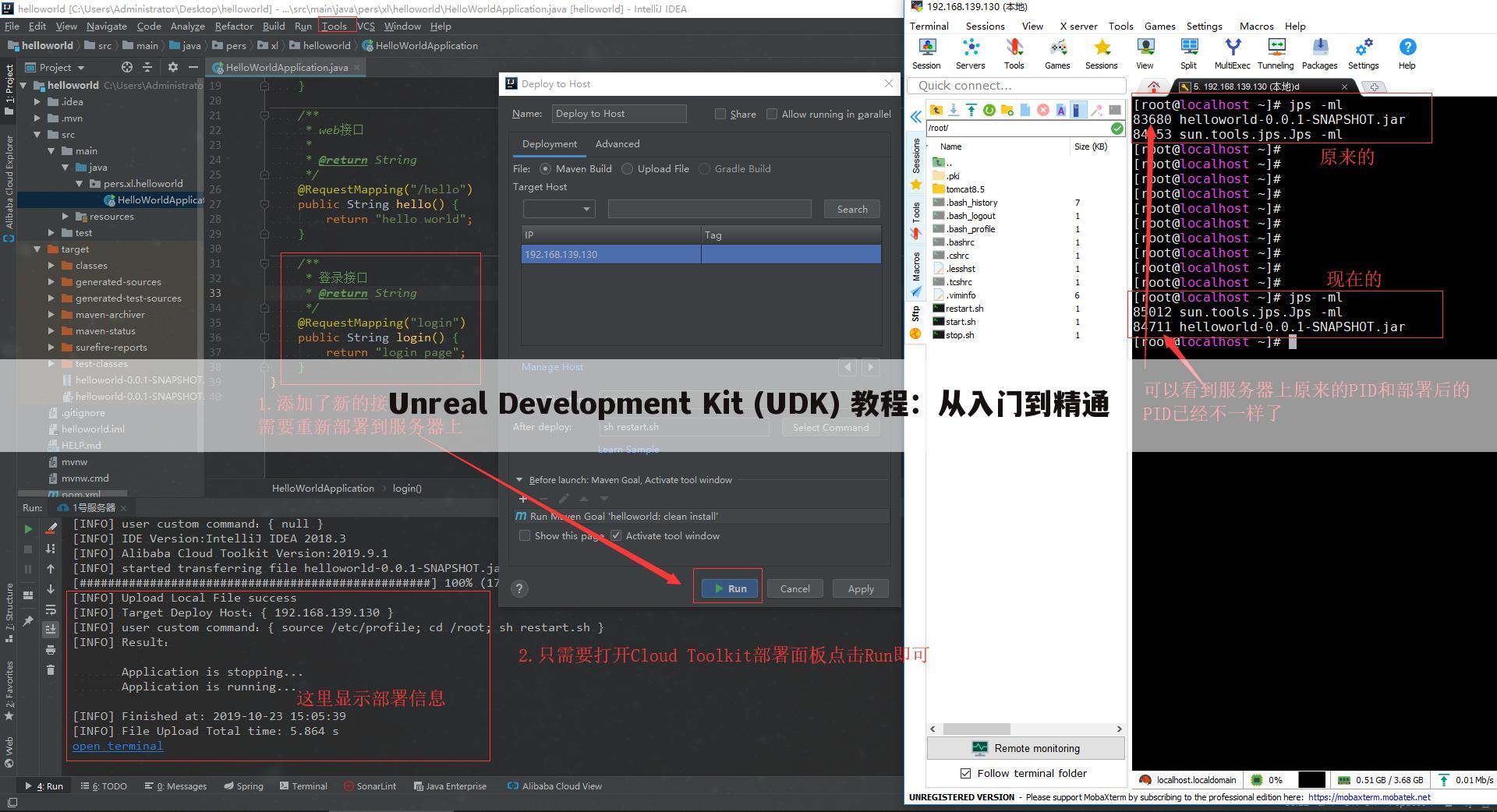This screenshot has height=812, width=1497.
Task: Enable the Share checkbox
Action: (720, 114)
